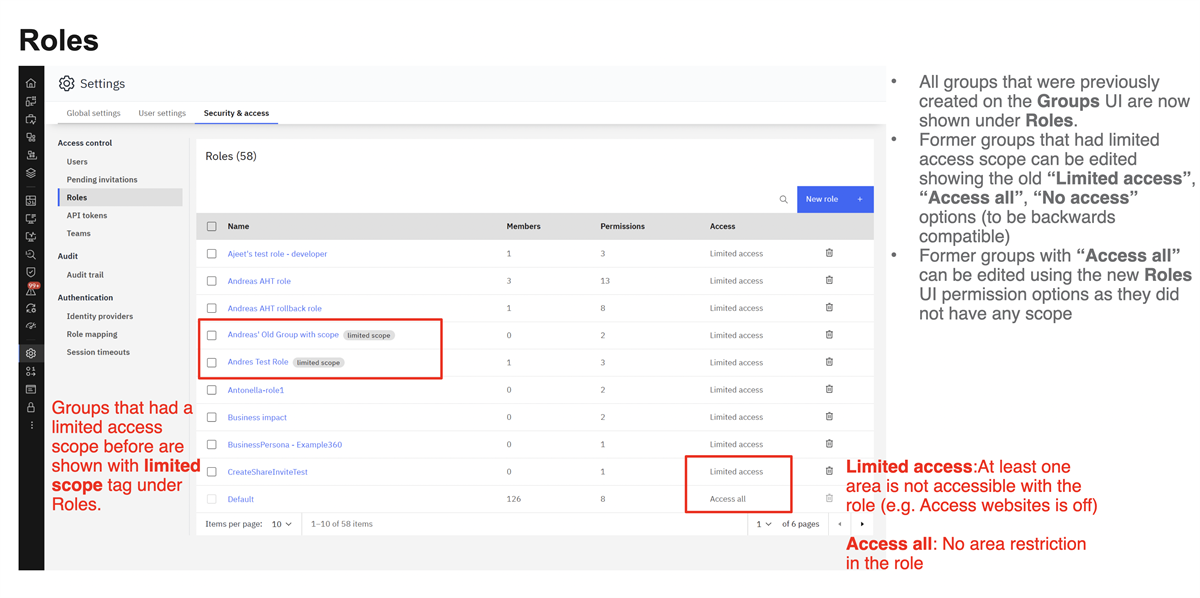Click the New role button
1200x598 pixels.
(834, 199)
